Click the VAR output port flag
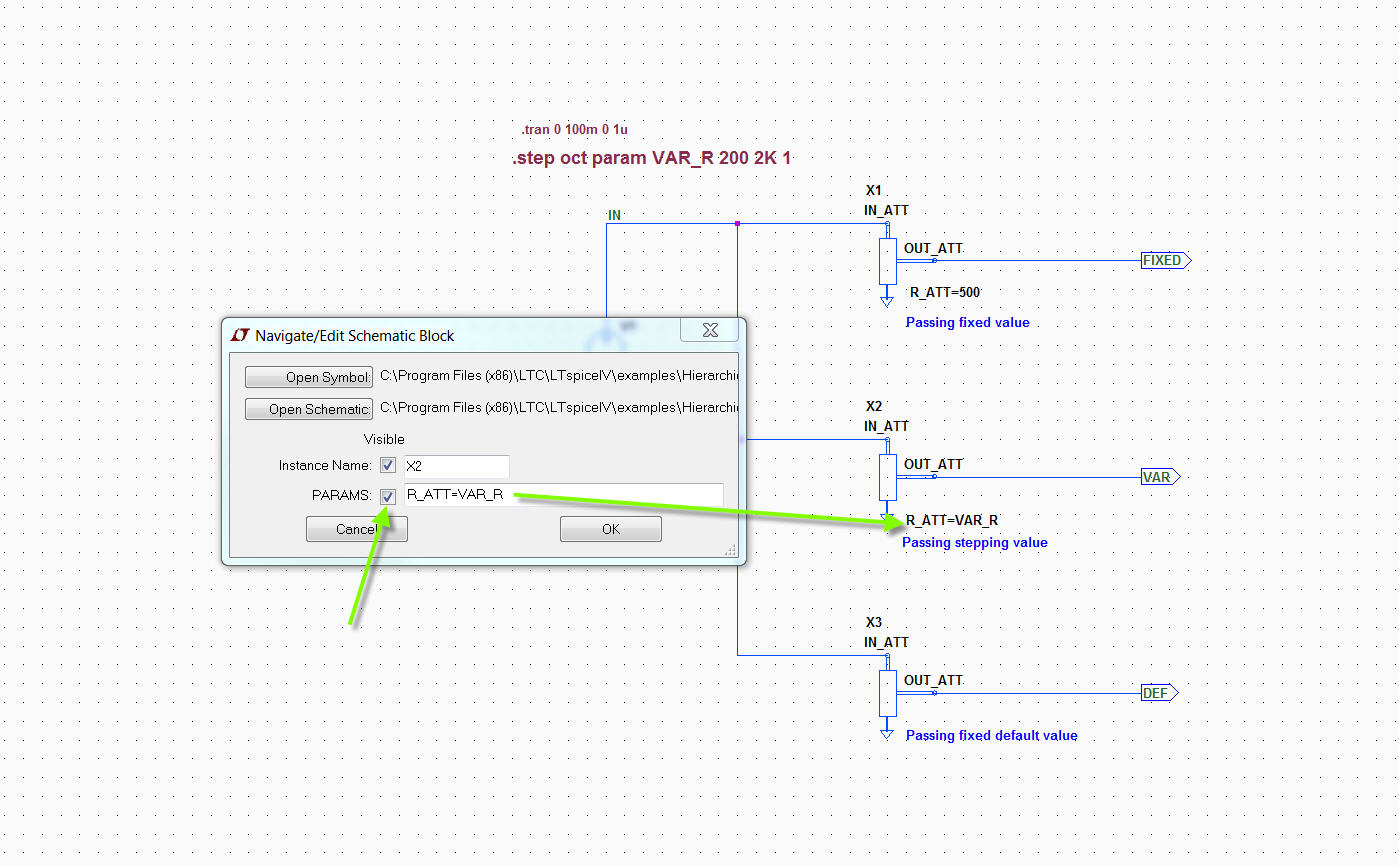The width and height of the screenshot is (1399, 865). point(1158,477)
